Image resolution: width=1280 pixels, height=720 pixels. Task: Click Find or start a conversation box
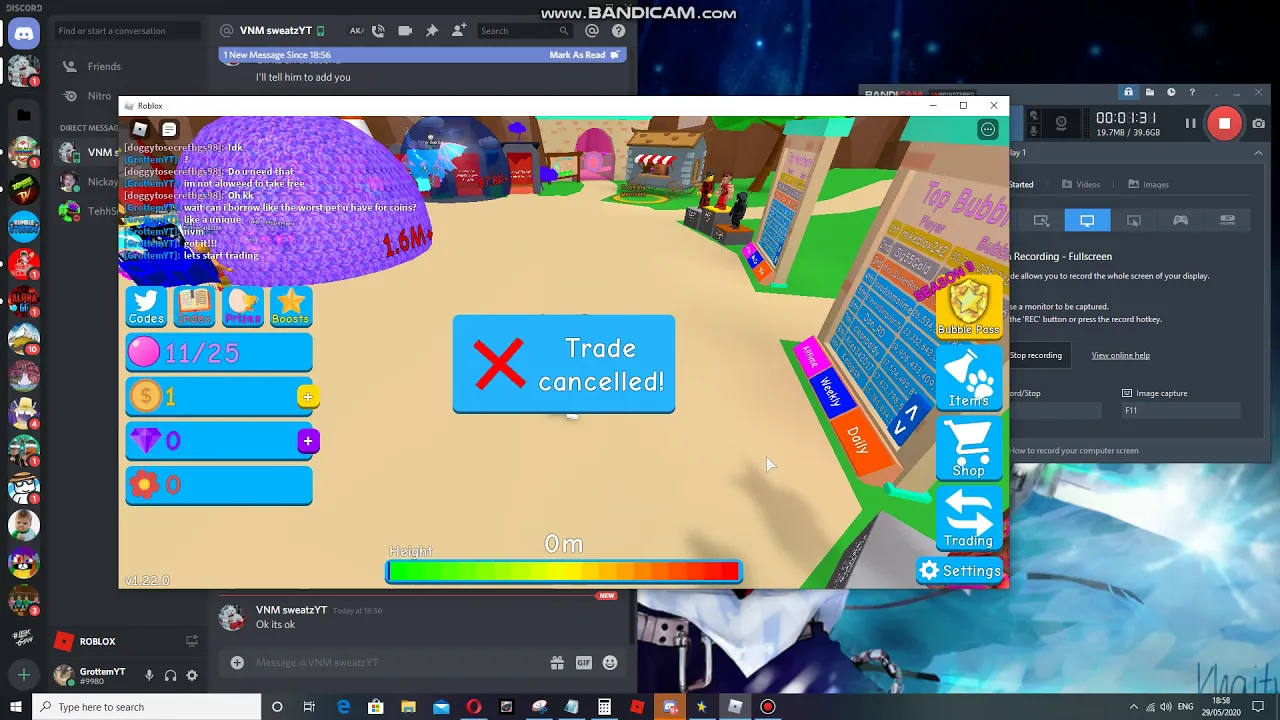pyautogui.click(x=126, y=31)
